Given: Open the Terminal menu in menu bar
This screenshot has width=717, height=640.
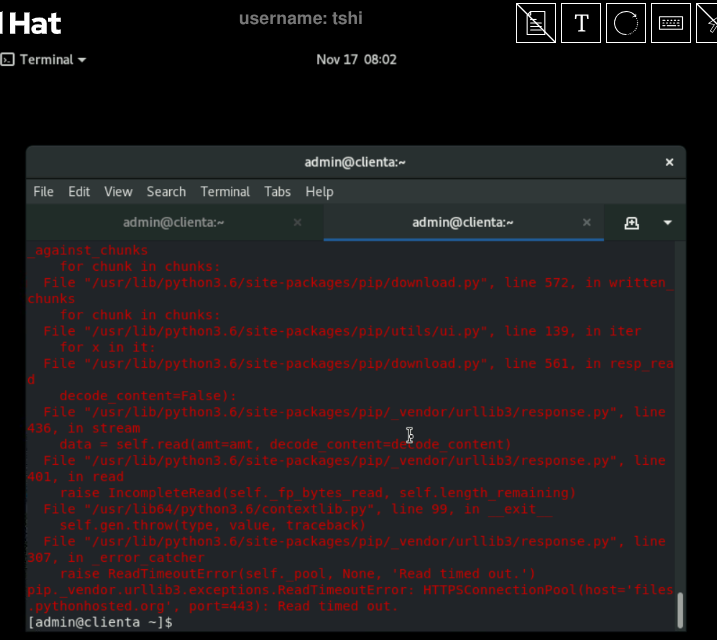Looking at the screenshot, I should 225,192.
